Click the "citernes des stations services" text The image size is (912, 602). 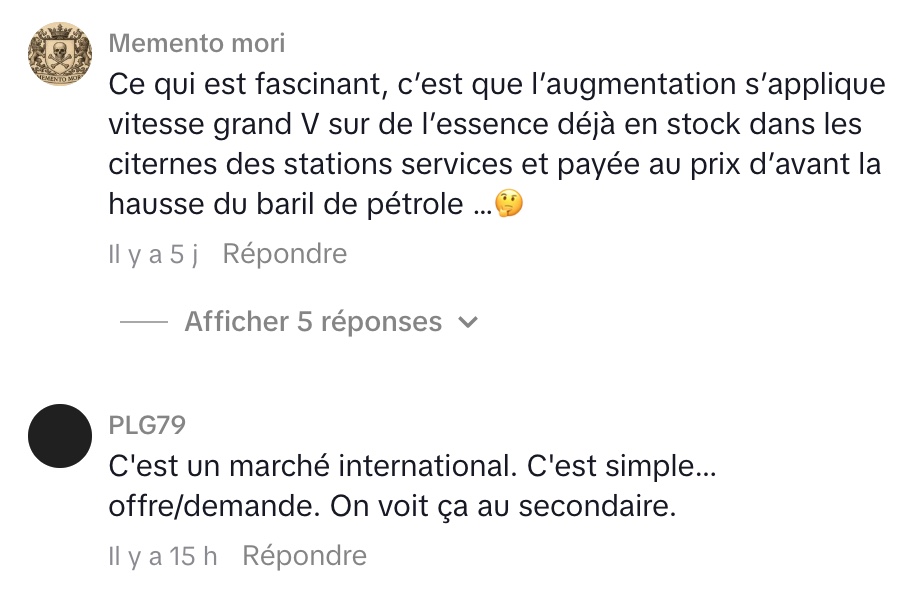click(300, 164)
